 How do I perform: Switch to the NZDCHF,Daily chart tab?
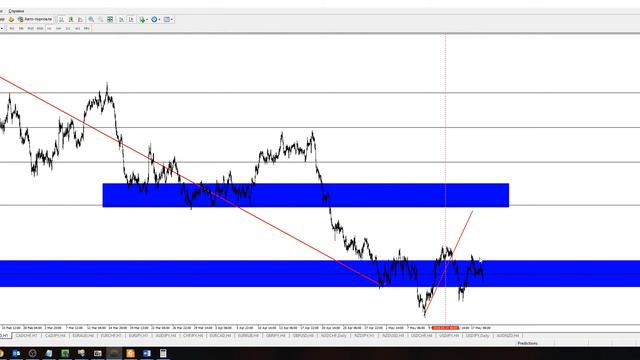pos(333,336)
